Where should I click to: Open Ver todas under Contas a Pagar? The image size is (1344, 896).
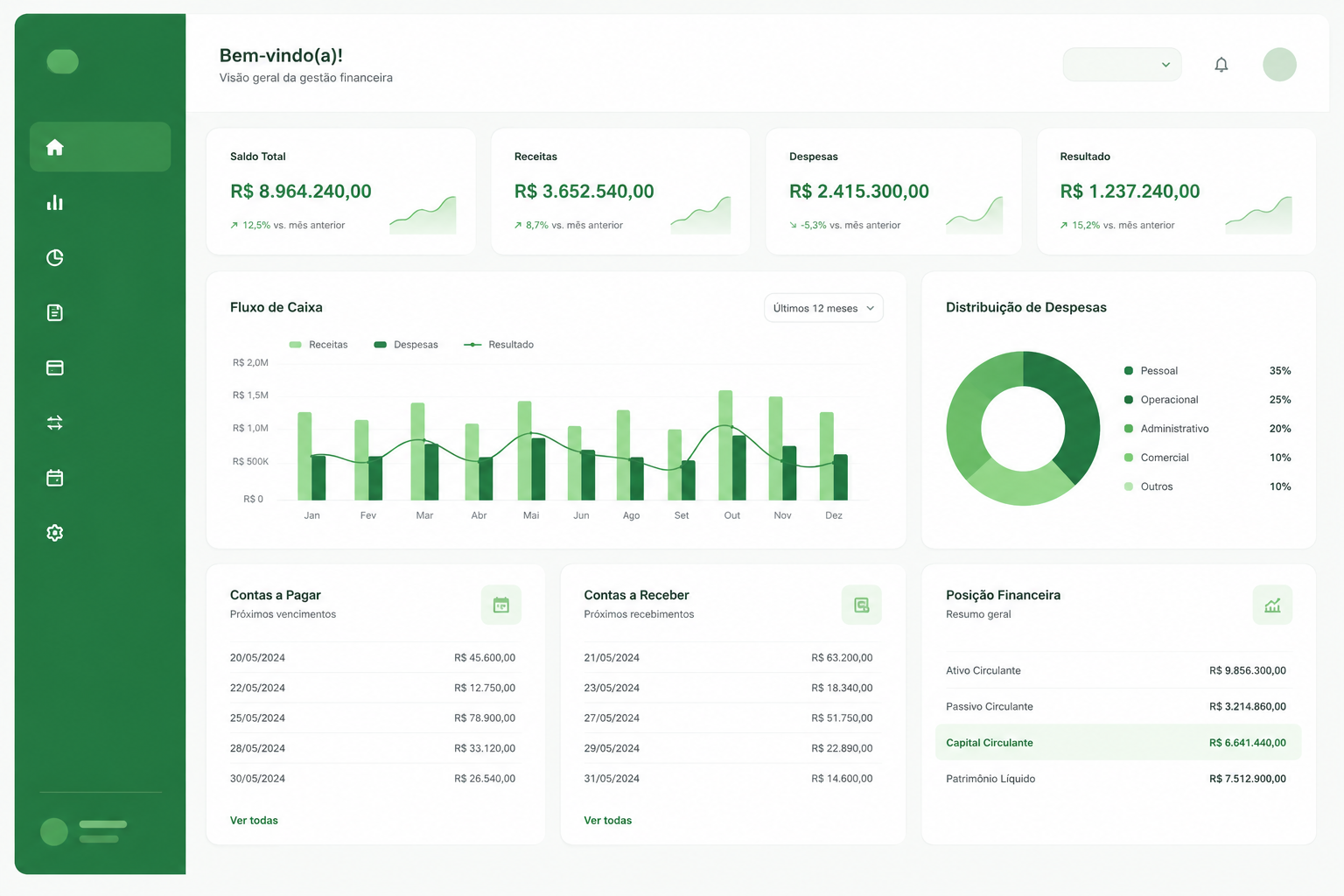[x=254, y=821]
